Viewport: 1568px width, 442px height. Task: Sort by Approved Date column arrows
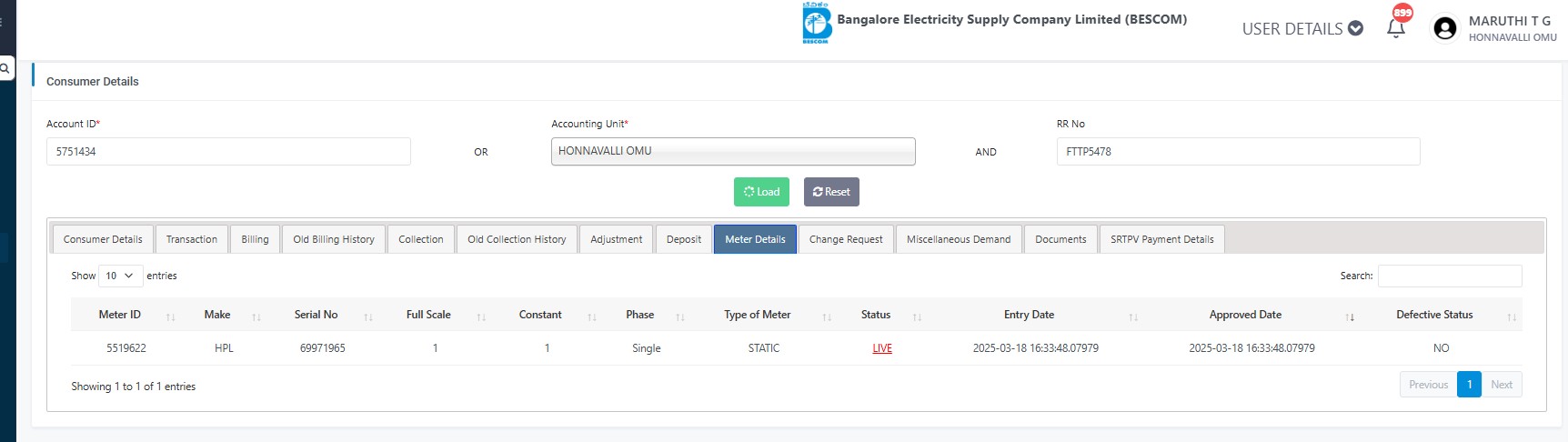(x=1350, y=316)
